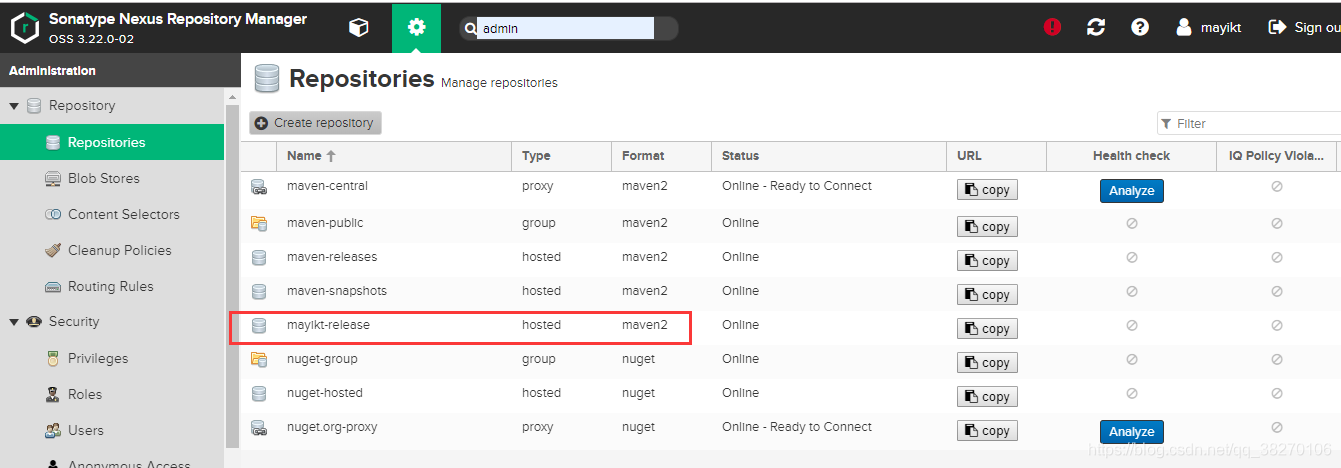Click the Privileges medal icon
The image size is (1341, 468).
point(53,358)
